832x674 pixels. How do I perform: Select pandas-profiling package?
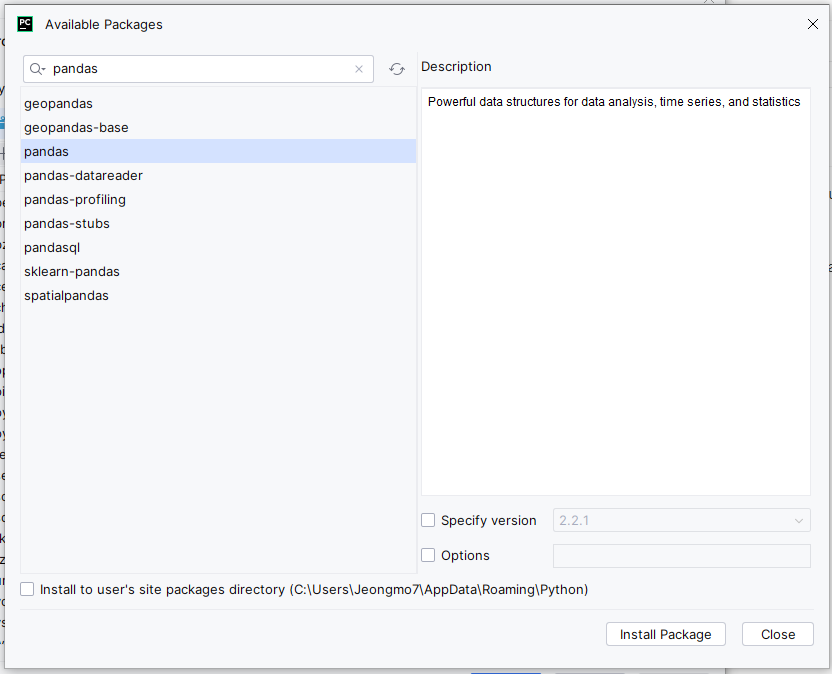[218, 200]
